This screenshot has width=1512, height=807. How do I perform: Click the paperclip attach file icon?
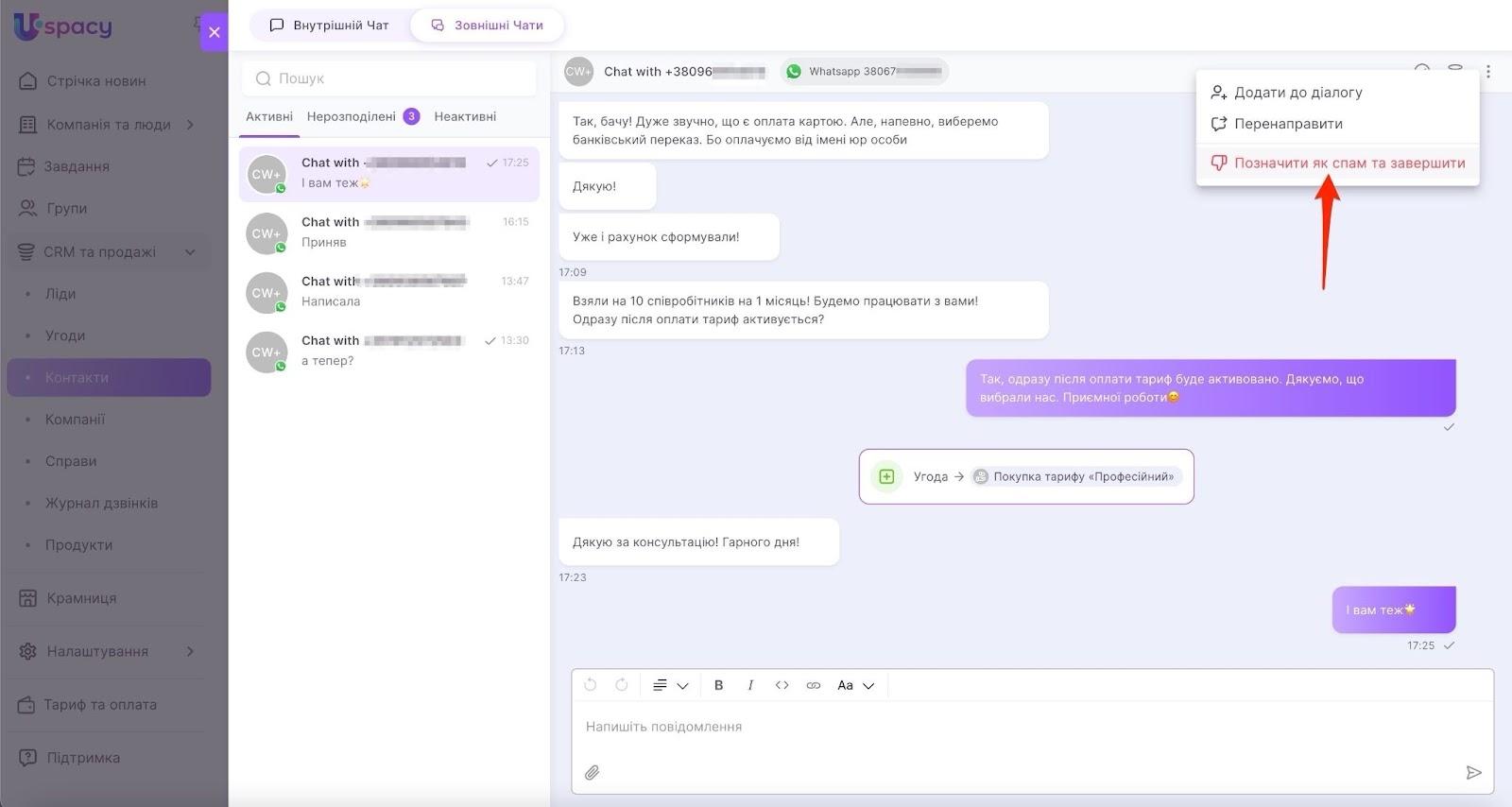592,772
